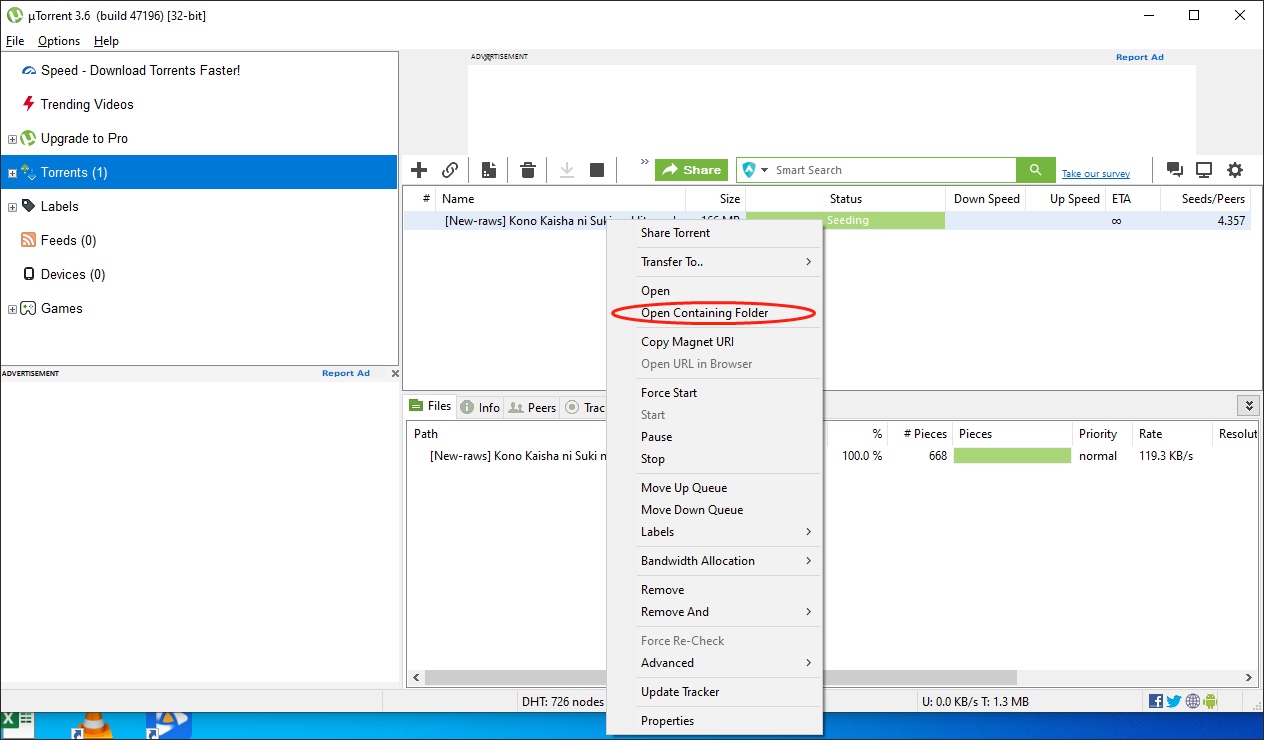Open the Remove And submenu

[715, 612]
